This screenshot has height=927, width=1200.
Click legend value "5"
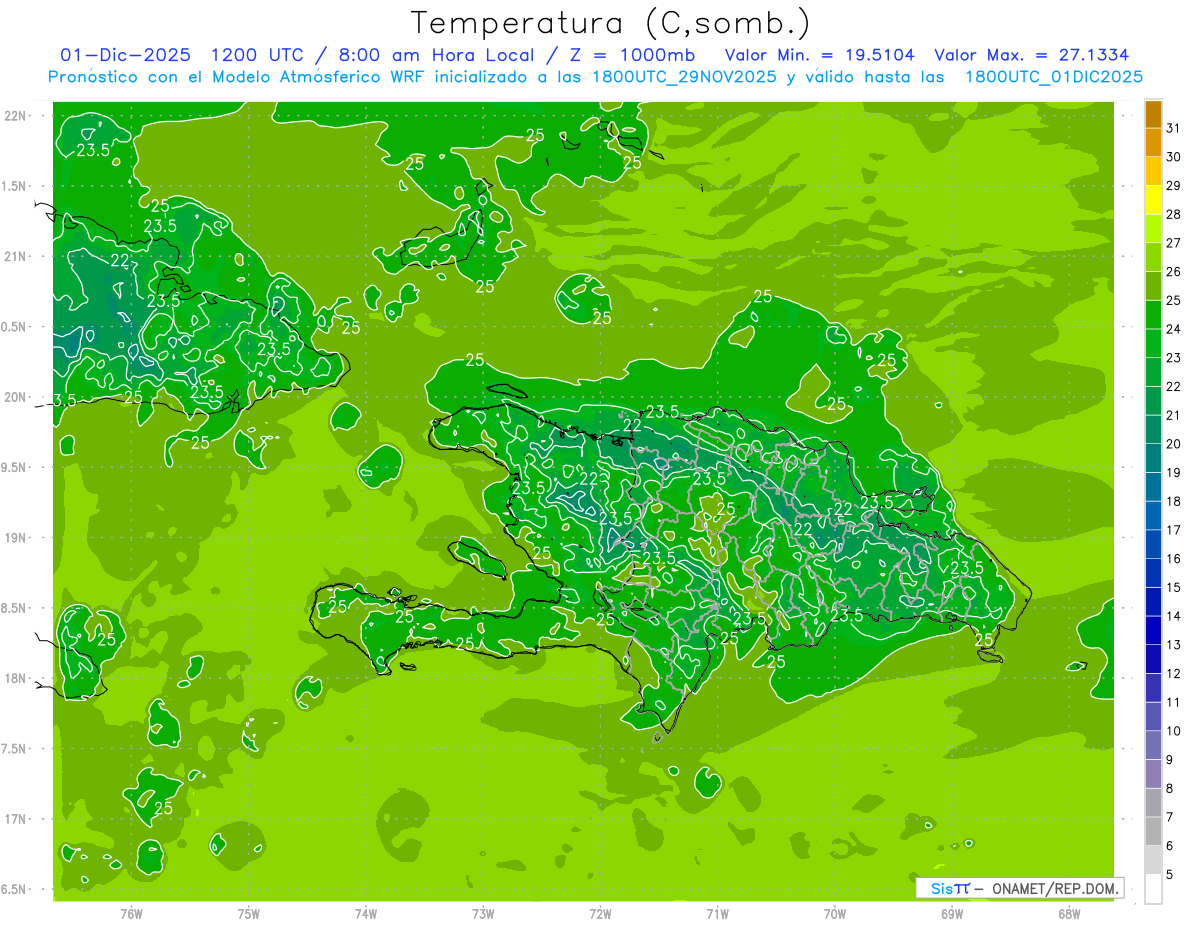(1170, 875)
